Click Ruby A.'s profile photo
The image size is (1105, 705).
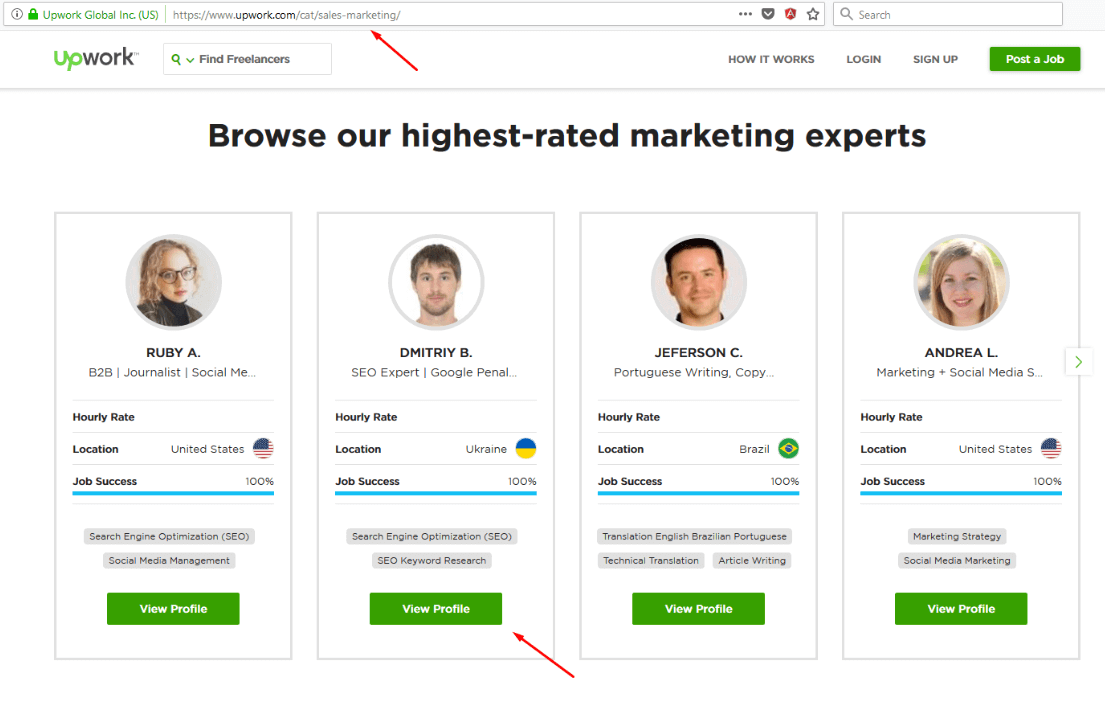tap(173, 282)
